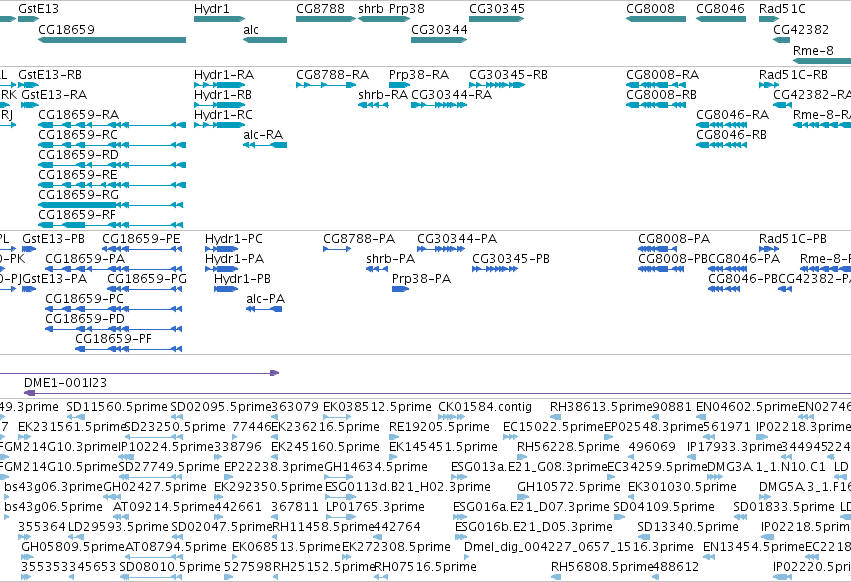Screen dimensions: 851x582
Task: Select protein CG18659-PE
Action: pos(141,239)
